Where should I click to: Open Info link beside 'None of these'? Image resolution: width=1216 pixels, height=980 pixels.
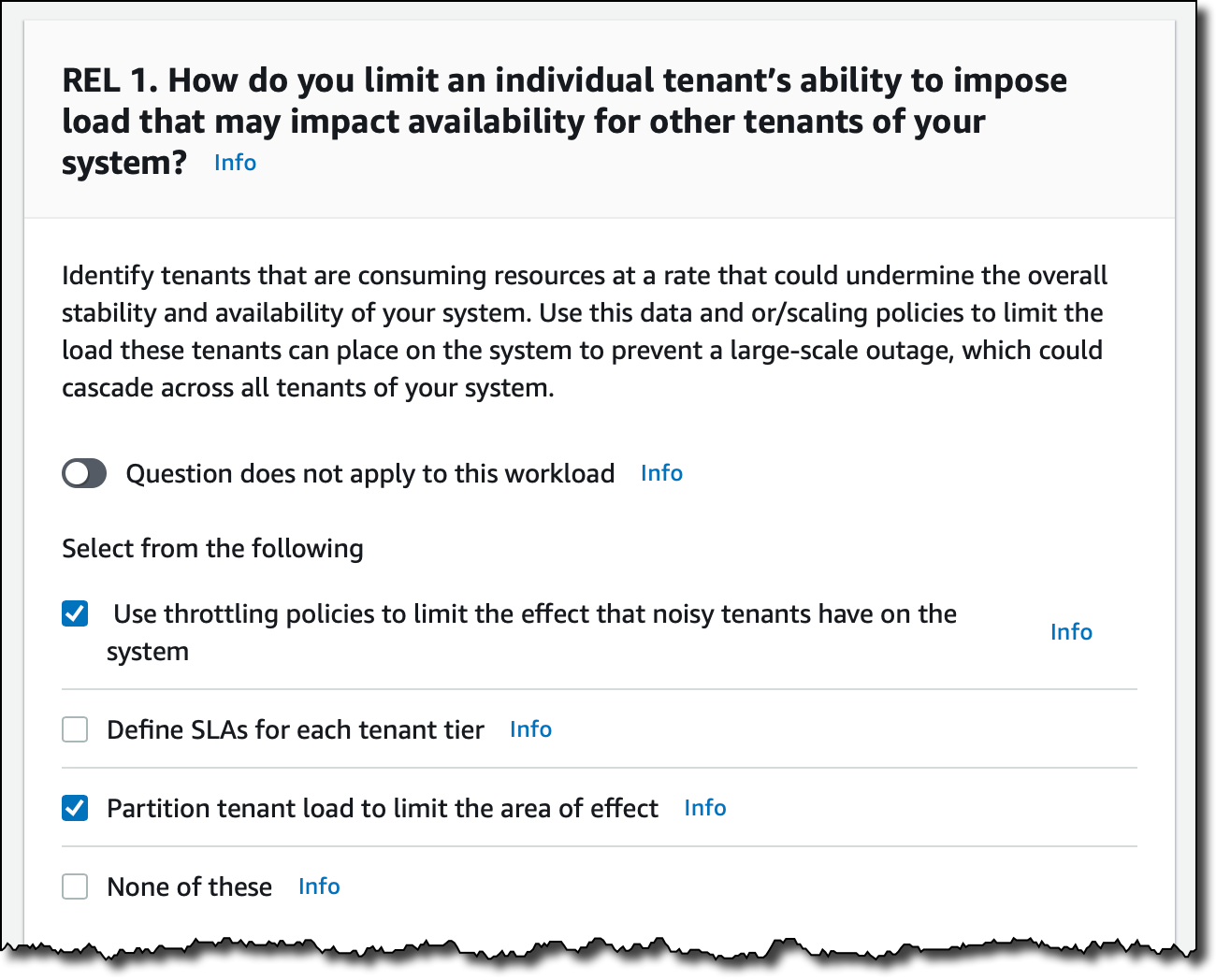[x=319, y=886]
